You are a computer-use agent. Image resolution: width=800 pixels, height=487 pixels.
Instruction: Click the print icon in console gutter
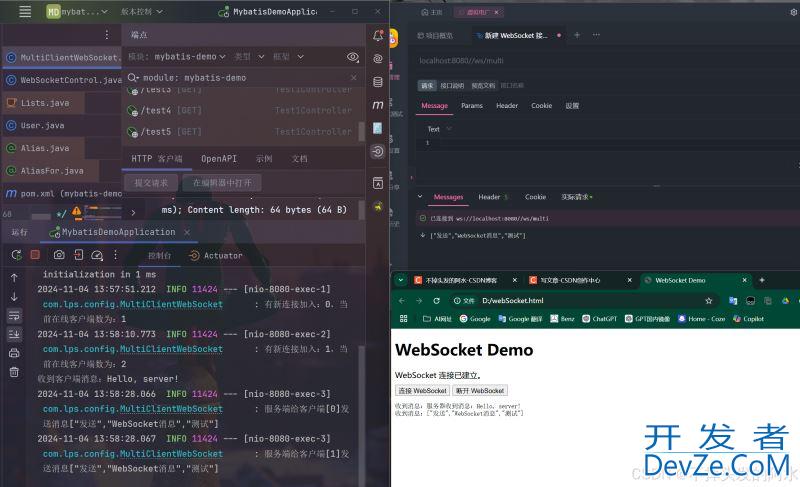click(14, 353)
